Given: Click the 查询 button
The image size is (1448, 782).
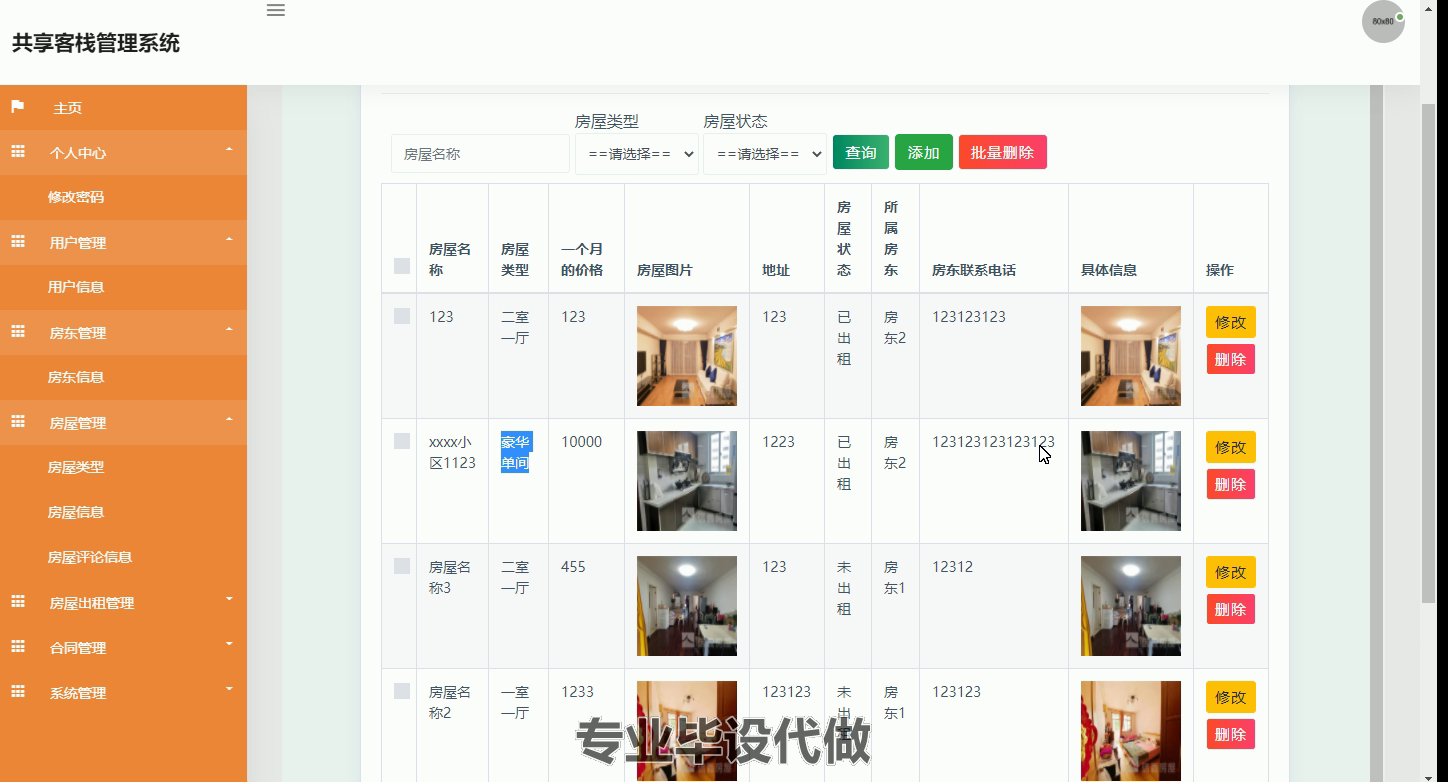Looking at the screenshot, I should point(861,152).
